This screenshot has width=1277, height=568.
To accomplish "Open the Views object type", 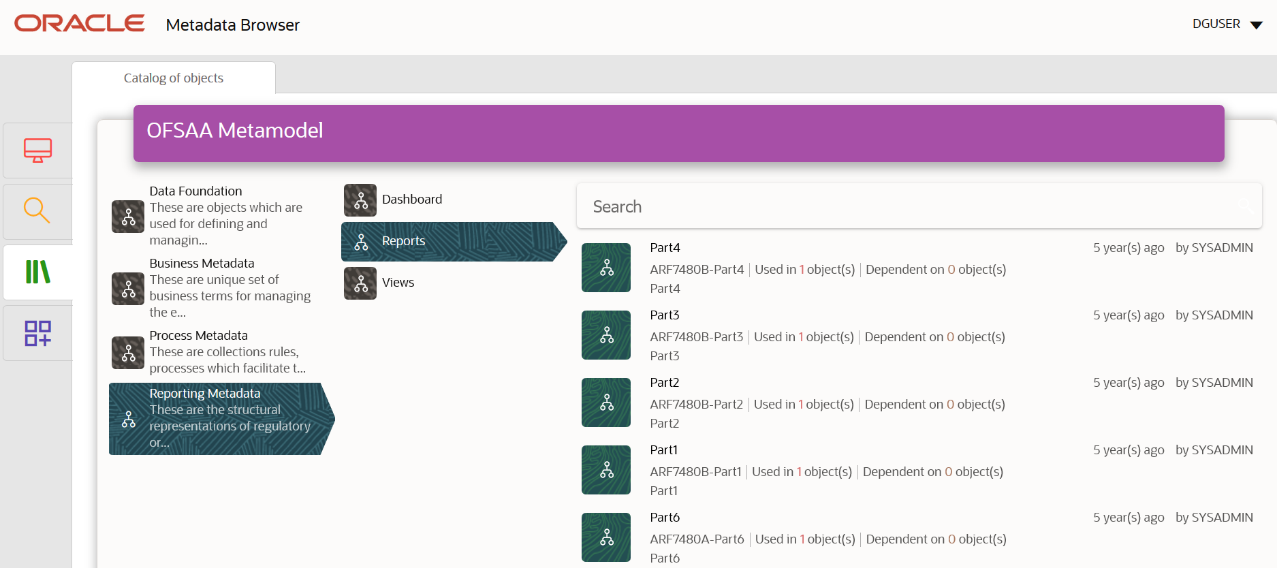I will (398, 283).
